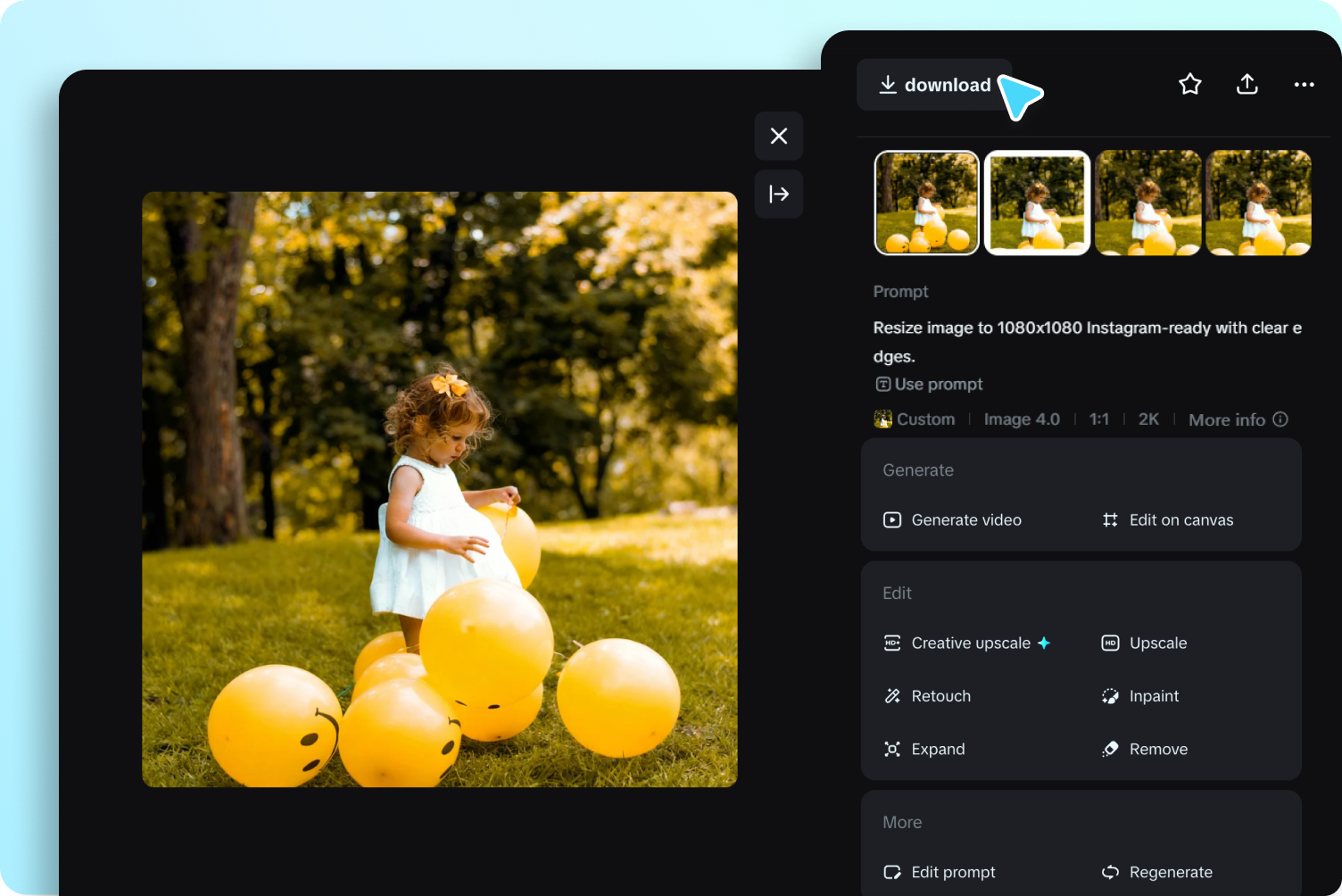Click Use prompt link
Screen dimensions: 1342x896
[929, 384]
